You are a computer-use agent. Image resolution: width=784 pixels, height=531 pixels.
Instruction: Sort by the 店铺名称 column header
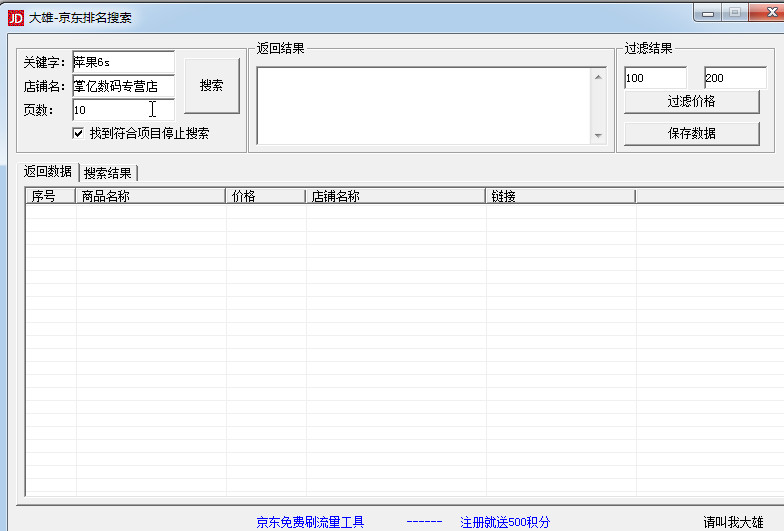[395, 196]
